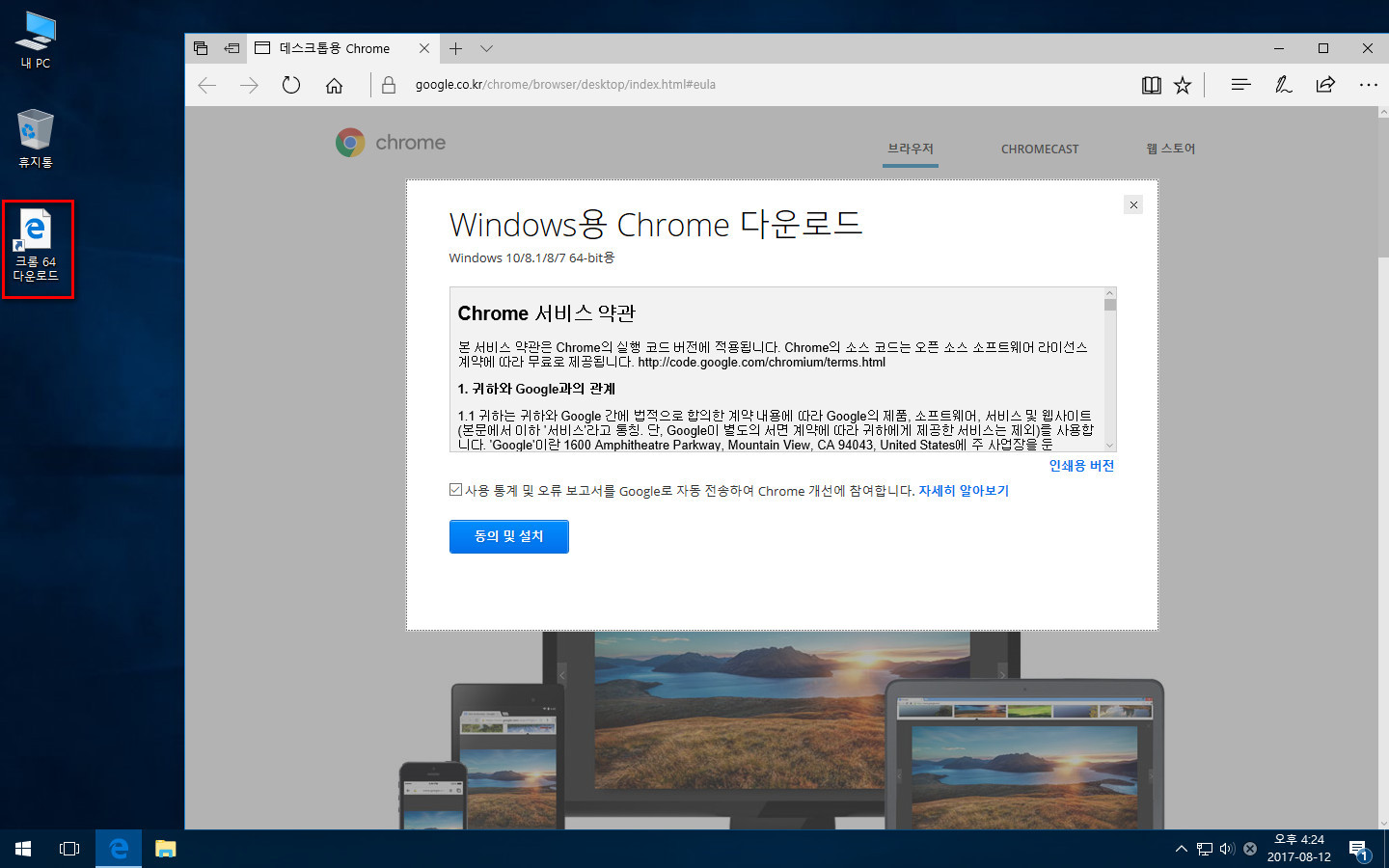Screen dimensions: 1389x868
Task: Click the address bar URL
Action: point(565,85)
